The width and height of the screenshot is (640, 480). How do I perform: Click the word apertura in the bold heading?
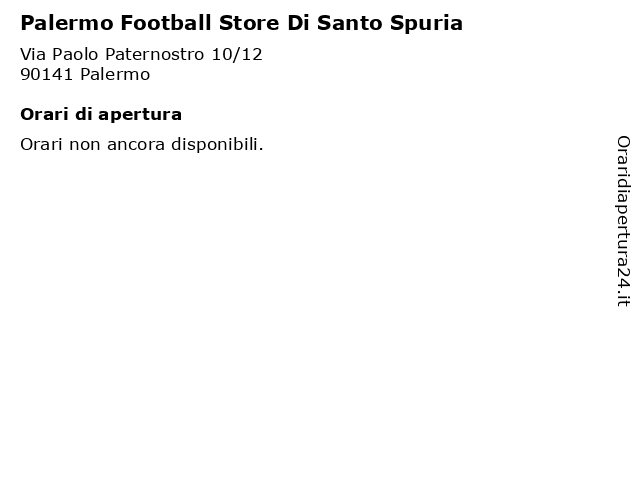[140, 115]
